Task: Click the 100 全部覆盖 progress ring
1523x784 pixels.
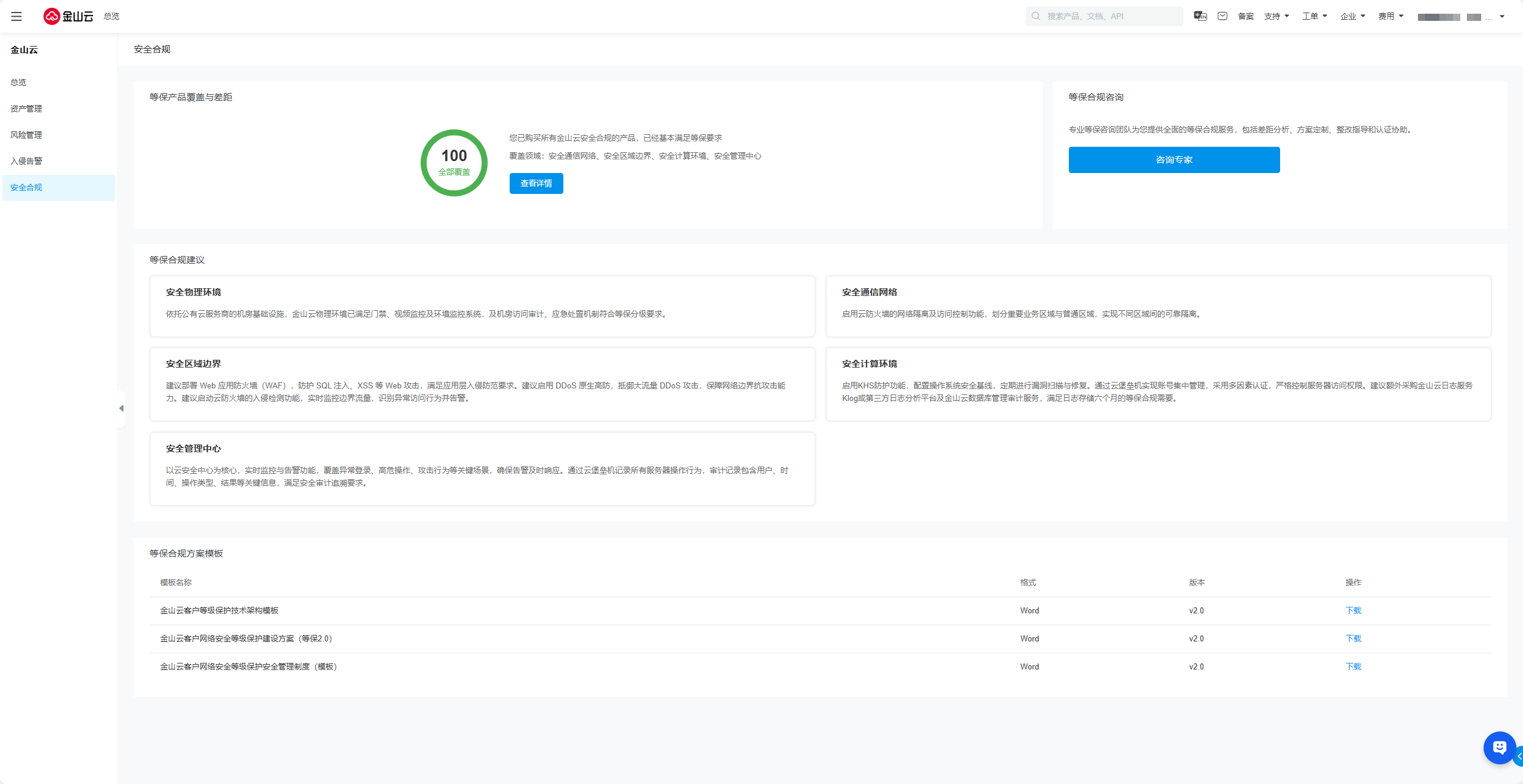Action: 454,162
